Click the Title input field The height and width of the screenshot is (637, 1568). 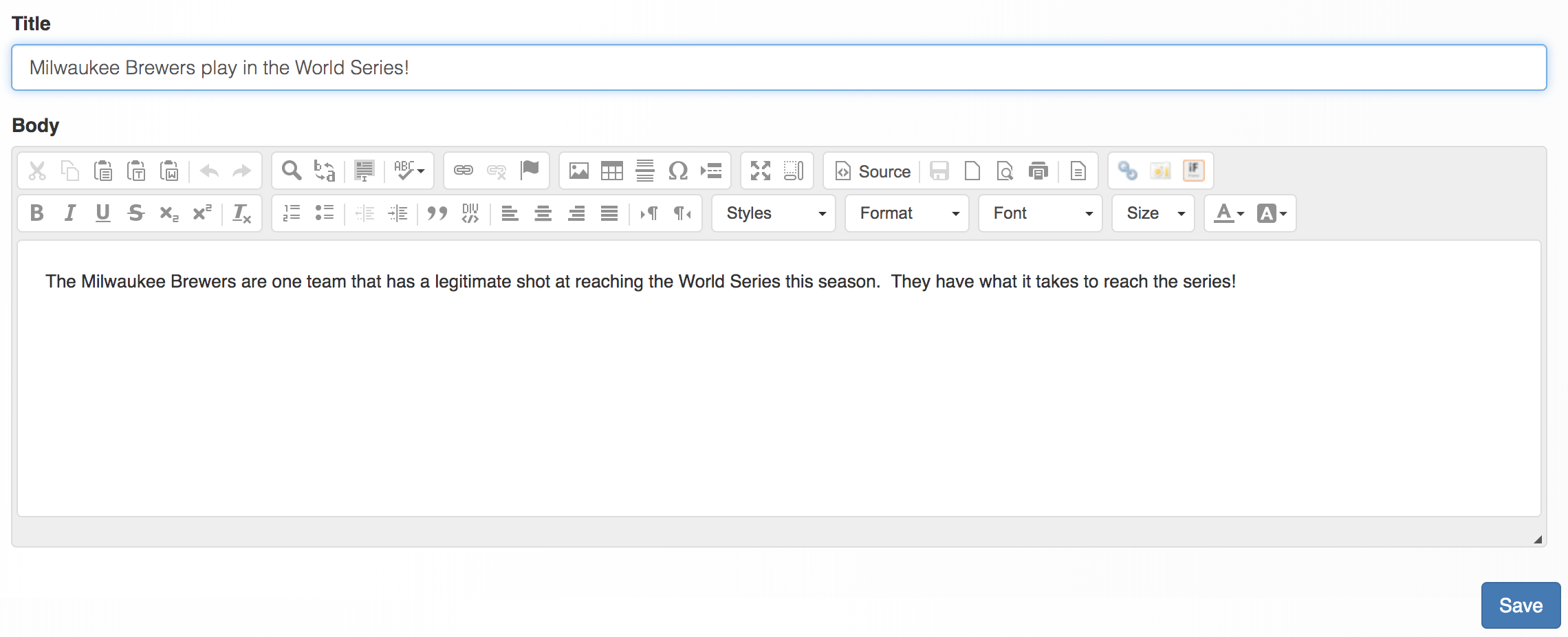pos(778,67)
